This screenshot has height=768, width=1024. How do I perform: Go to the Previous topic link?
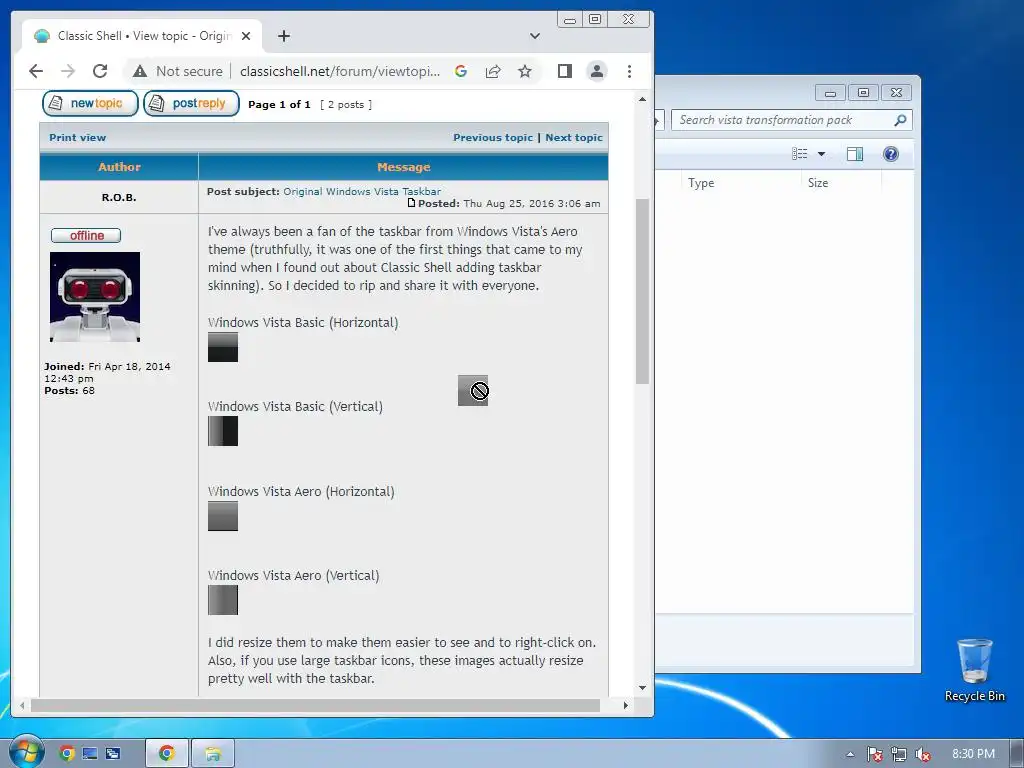pyautogui.click(x=493, y=137)
